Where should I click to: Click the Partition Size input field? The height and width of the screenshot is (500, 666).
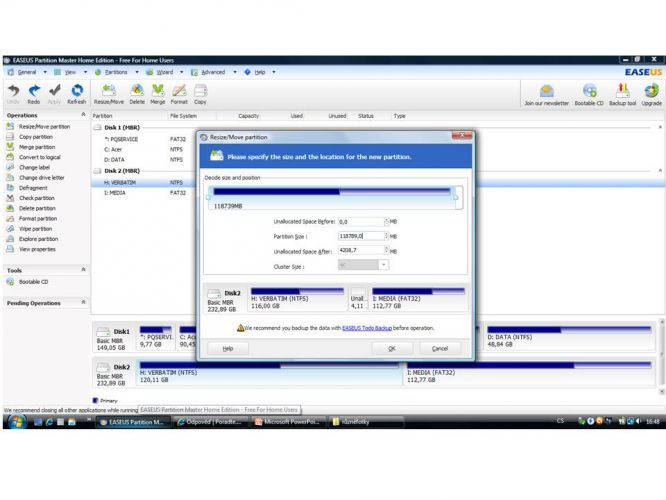coord(361,236)
